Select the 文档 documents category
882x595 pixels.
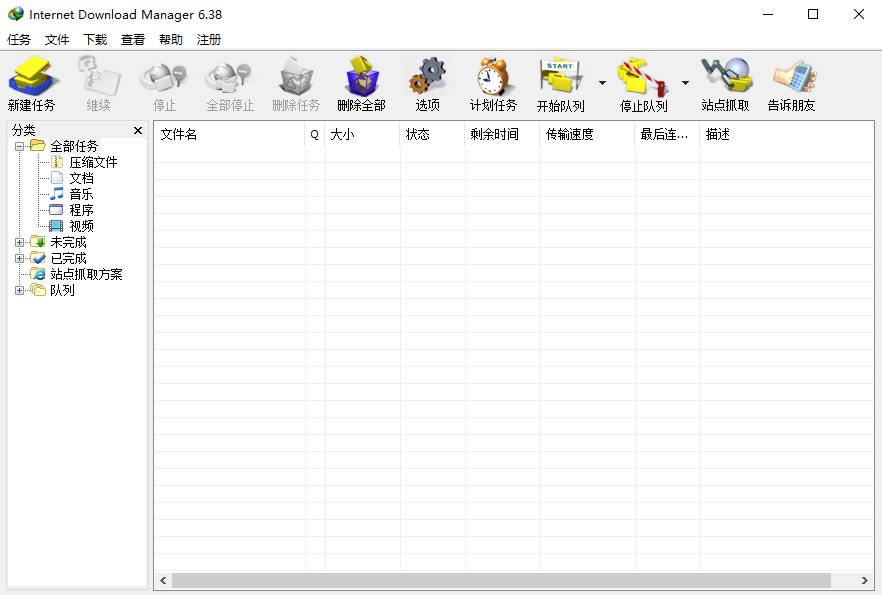click(82, 178)
